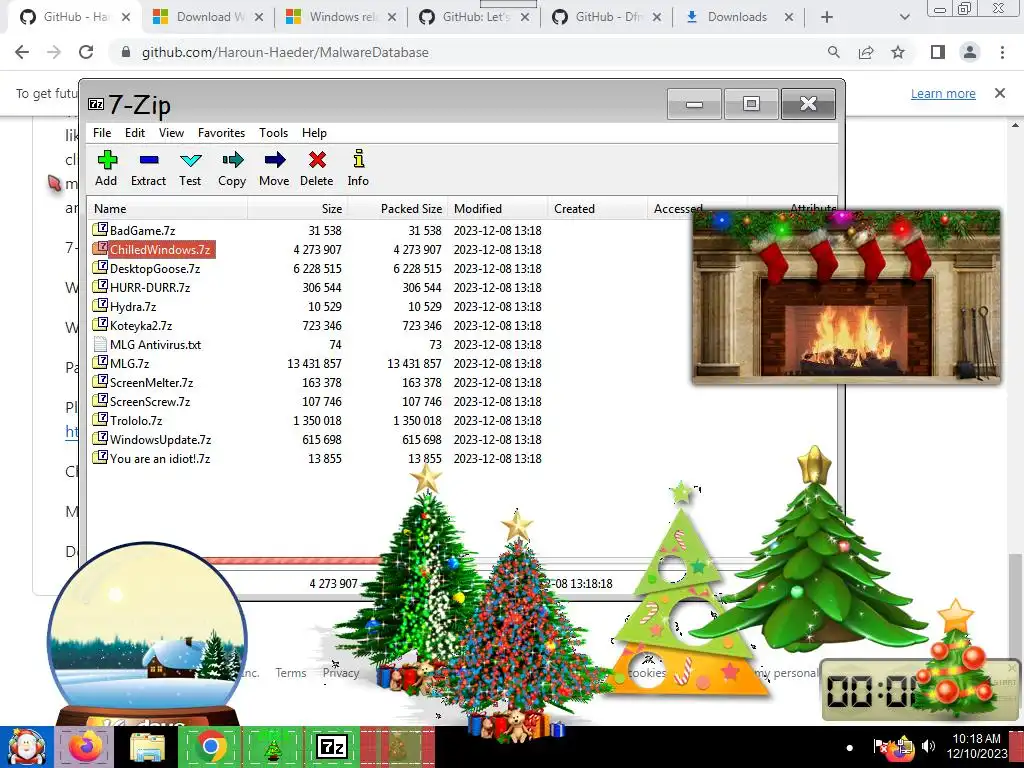
Task: Dismiss the Chrome info bar
Action: tap(1000, 93)
